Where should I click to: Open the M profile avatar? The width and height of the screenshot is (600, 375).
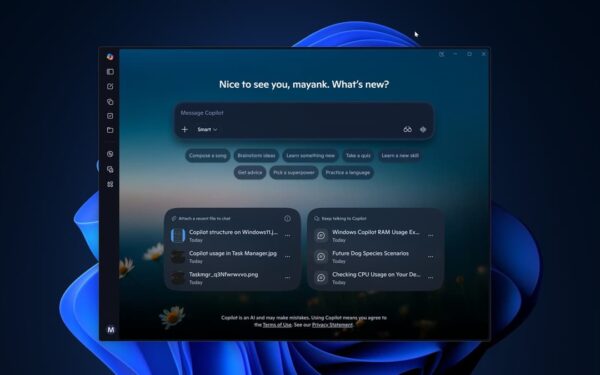point(111,329)
